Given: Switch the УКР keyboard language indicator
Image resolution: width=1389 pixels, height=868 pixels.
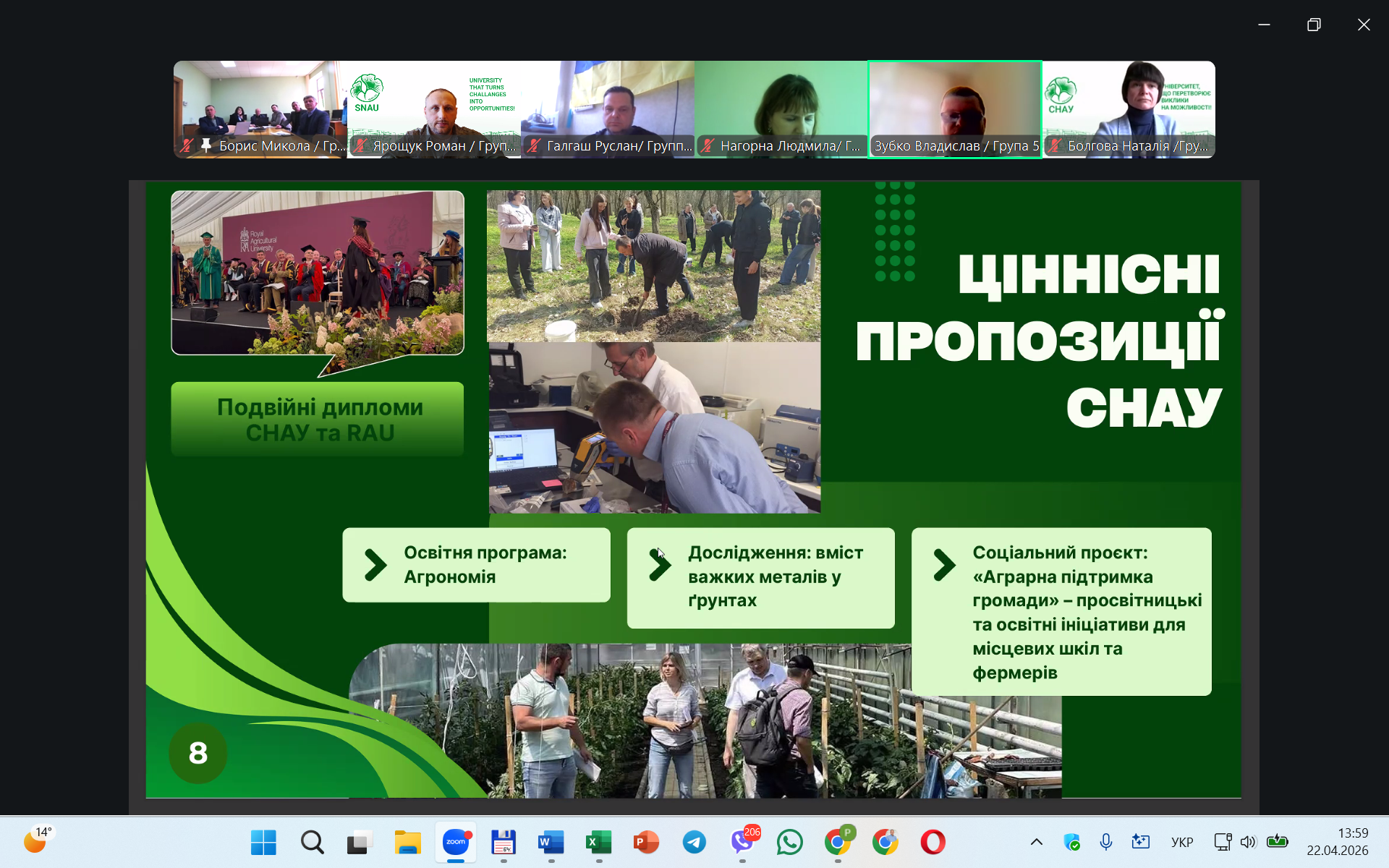Looking at the screenshot, I should [1182, 842].
